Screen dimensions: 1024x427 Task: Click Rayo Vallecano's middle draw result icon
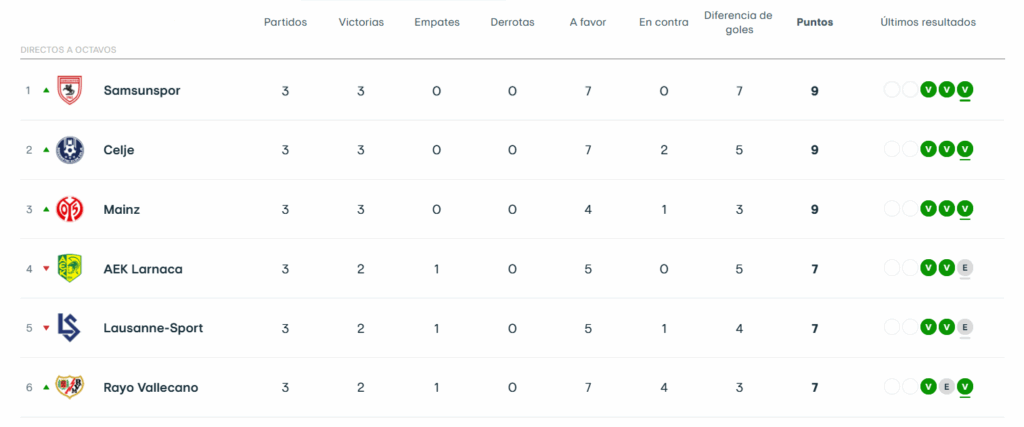[x=946, y=387]
